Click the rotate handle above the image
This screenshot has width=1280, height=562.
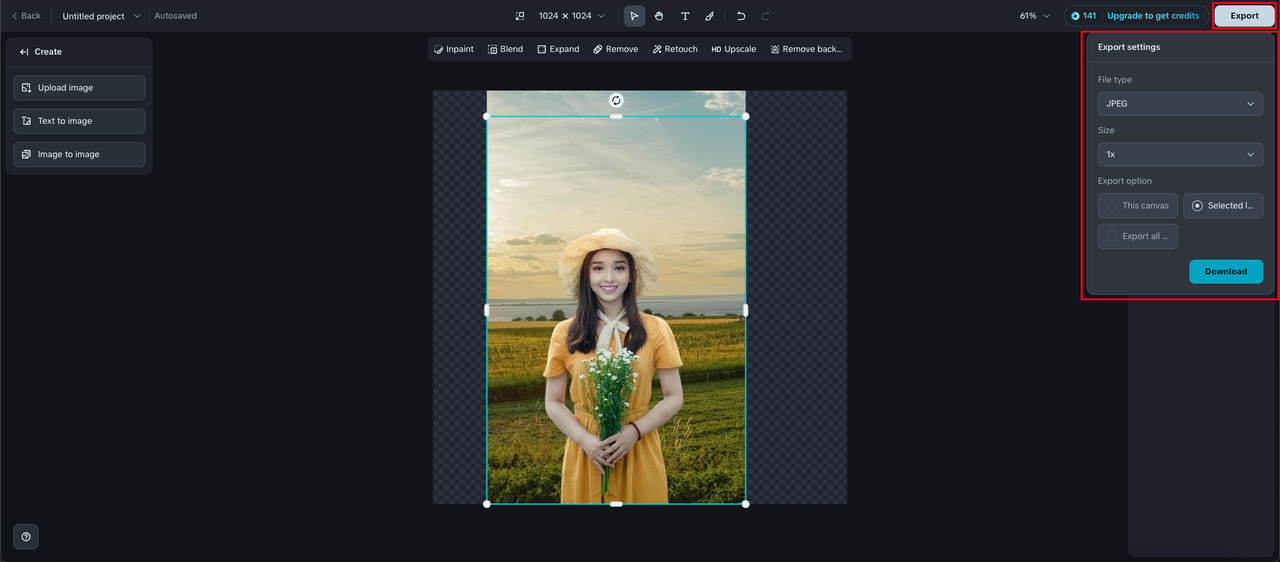tap(616, 100)
